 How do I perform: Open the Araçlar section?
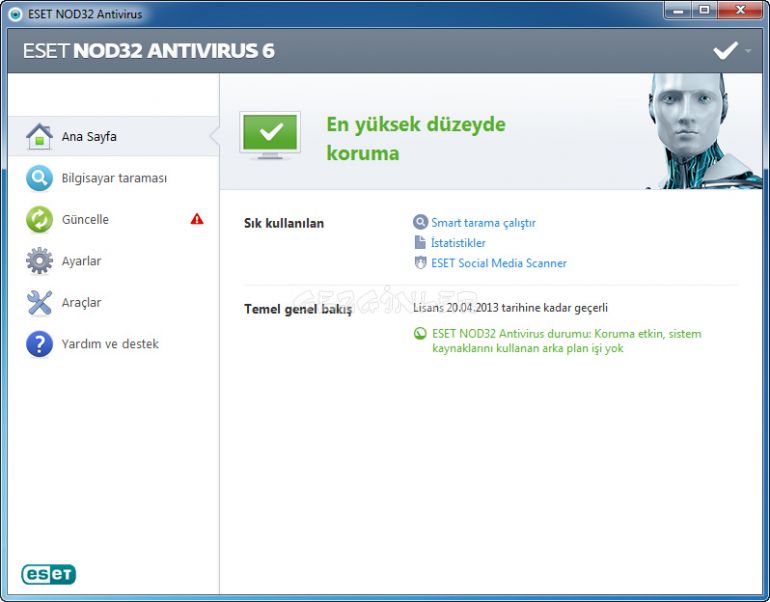click(113, 302)
